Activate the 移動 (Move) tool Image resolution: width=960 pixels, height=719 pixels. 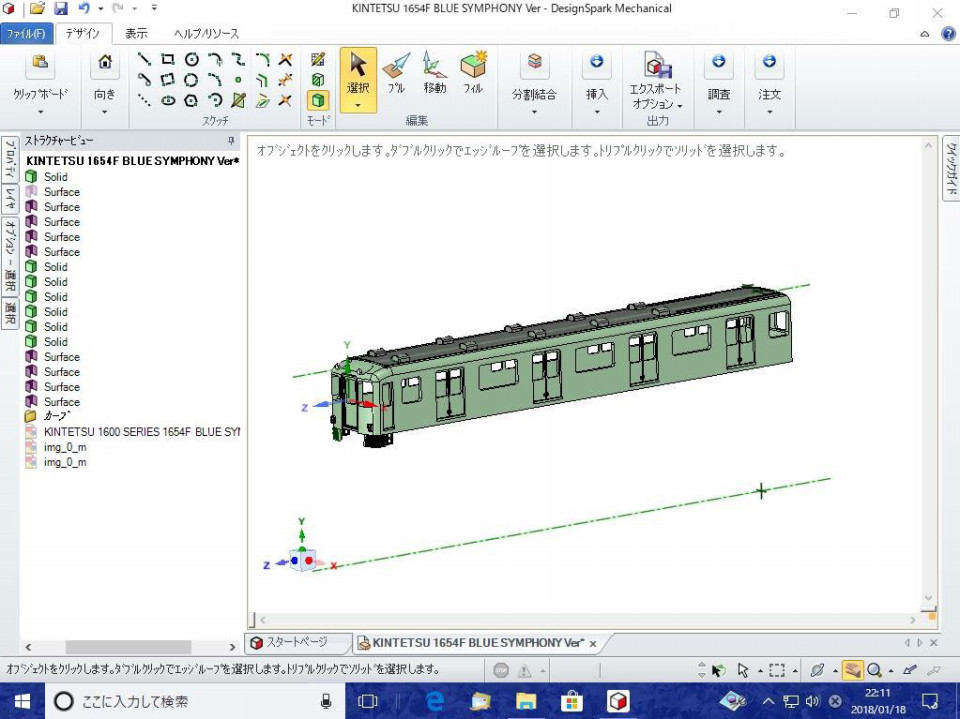click(x=434, y=73)
